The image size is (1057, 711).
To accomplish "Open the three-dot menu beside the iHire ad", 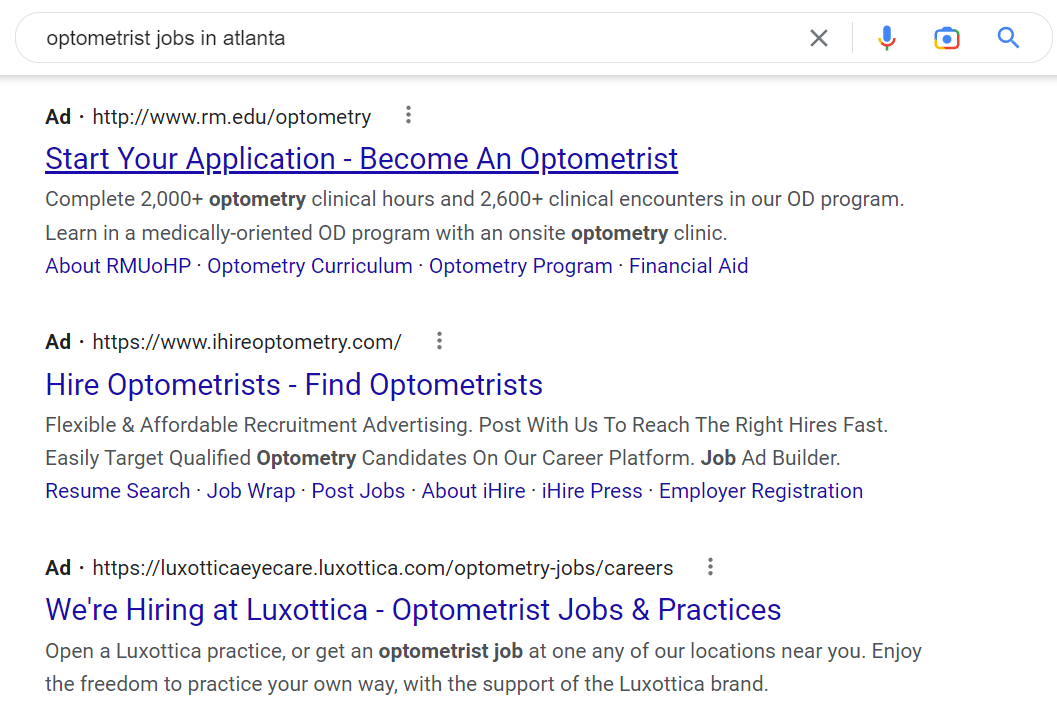I will [439, 340].
